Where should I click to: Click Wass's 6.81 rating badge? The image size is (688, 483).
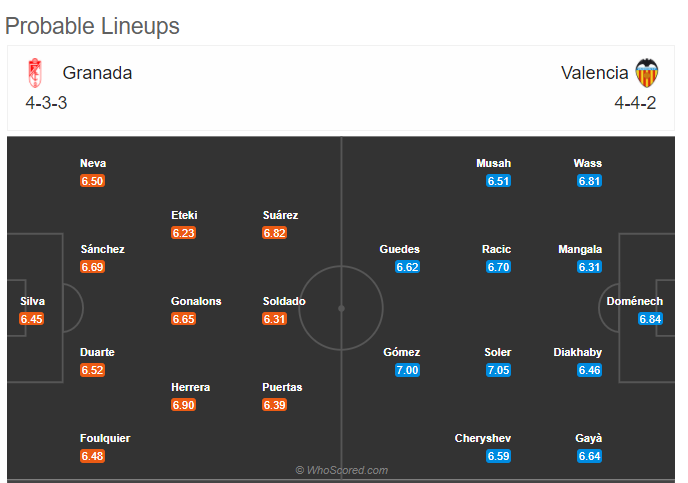(589, 181)
